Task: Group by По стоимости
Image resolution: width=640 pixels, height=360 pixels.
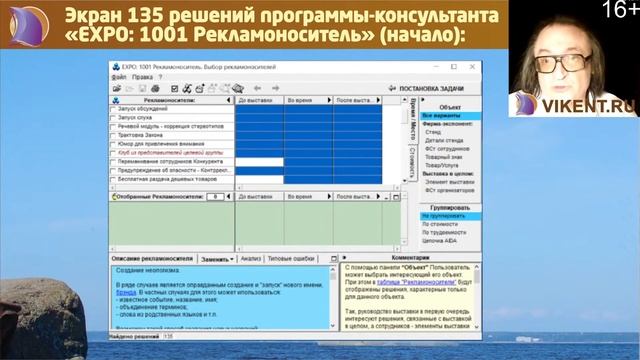Action: pos(440,224)
